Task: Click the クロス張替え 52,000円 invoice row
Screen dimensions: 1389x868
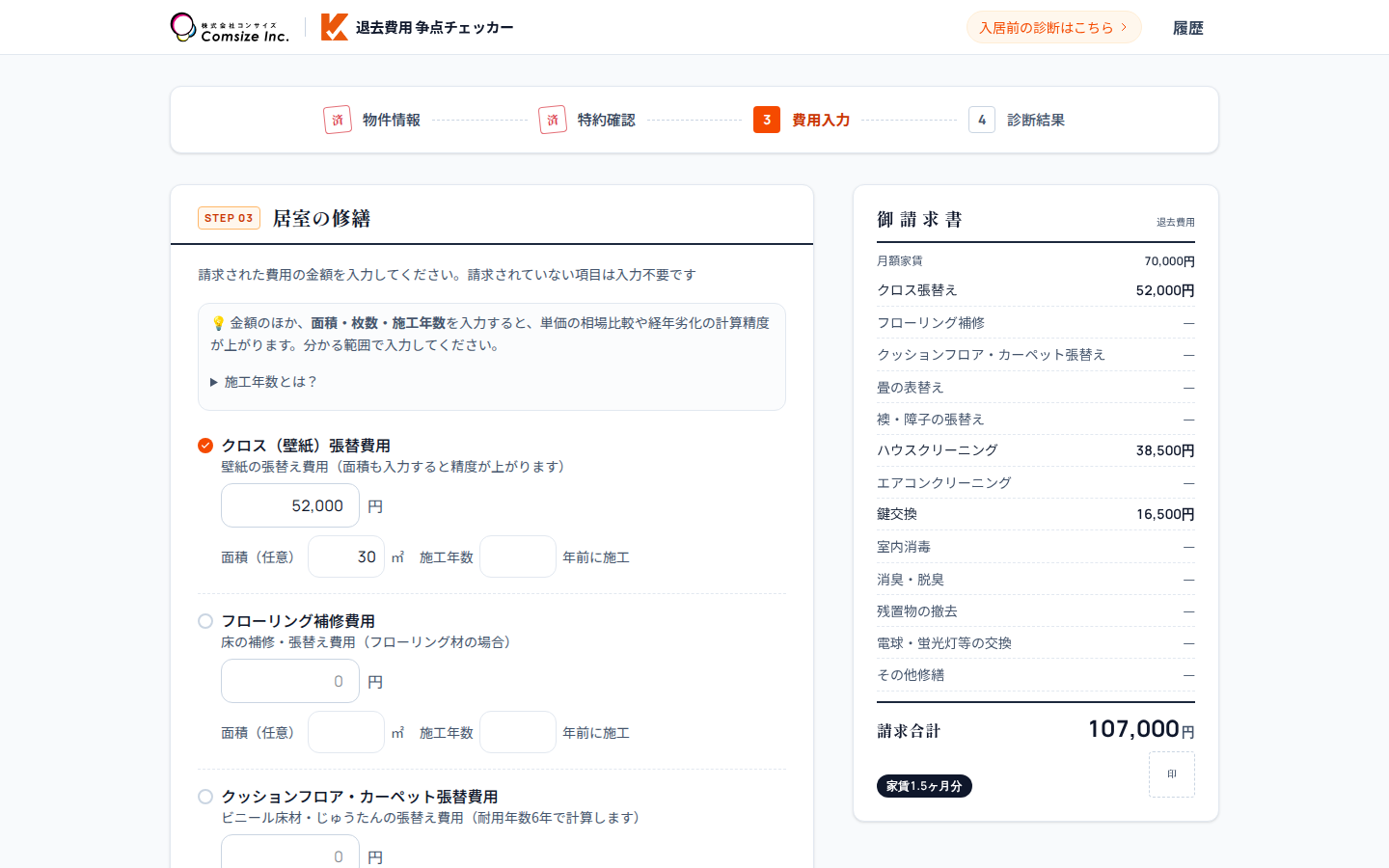Action: point(1036,290)
